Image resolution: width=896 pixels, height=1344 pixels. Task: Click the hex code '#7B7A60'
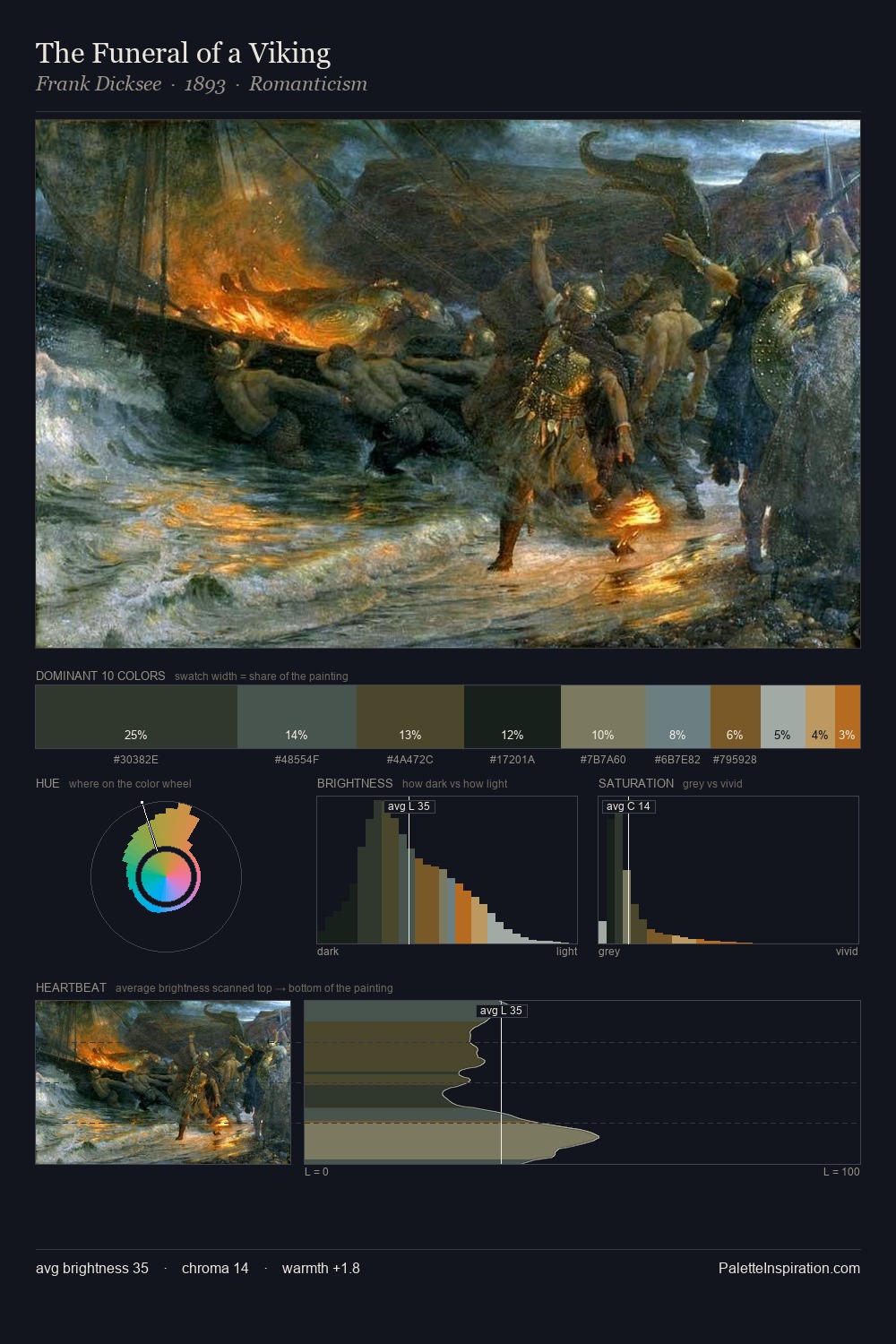tap(603, 760)
